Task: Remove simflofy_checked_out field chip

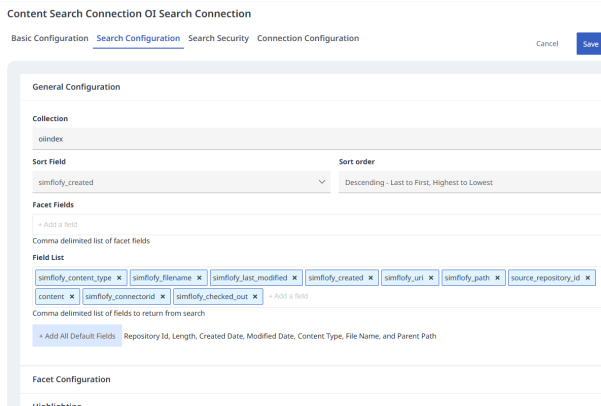Action: pos(255,297)
